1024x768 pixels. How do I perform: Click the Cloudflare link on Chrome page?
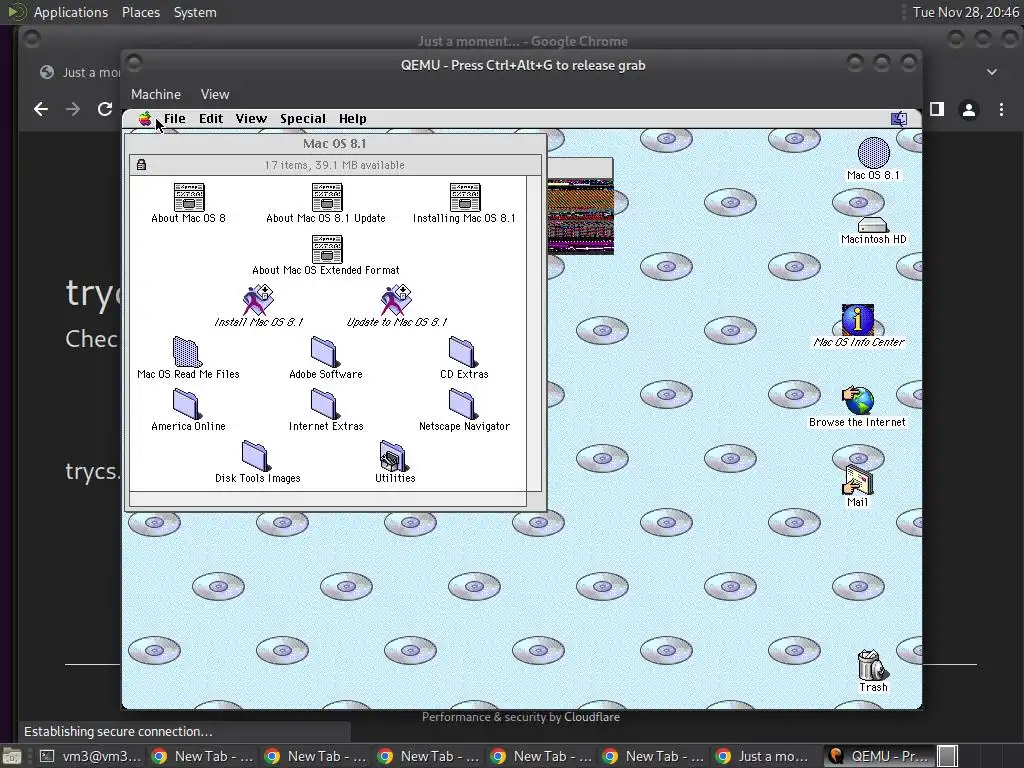[x=592, y=717]
